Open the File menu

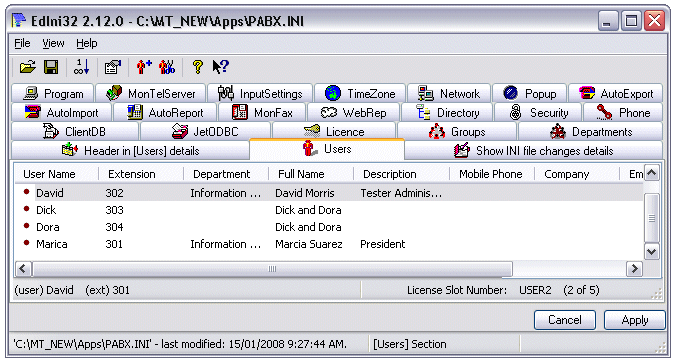click(22, 44)
